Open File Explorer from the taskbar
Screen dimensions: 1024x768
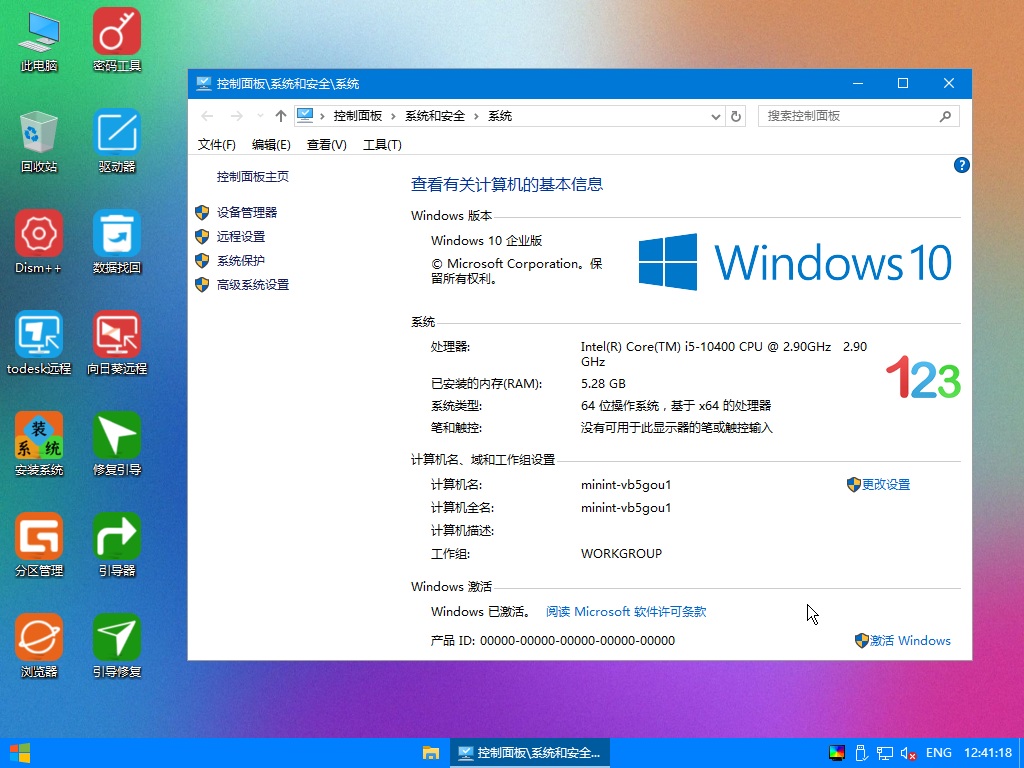[x=431, y=753]
